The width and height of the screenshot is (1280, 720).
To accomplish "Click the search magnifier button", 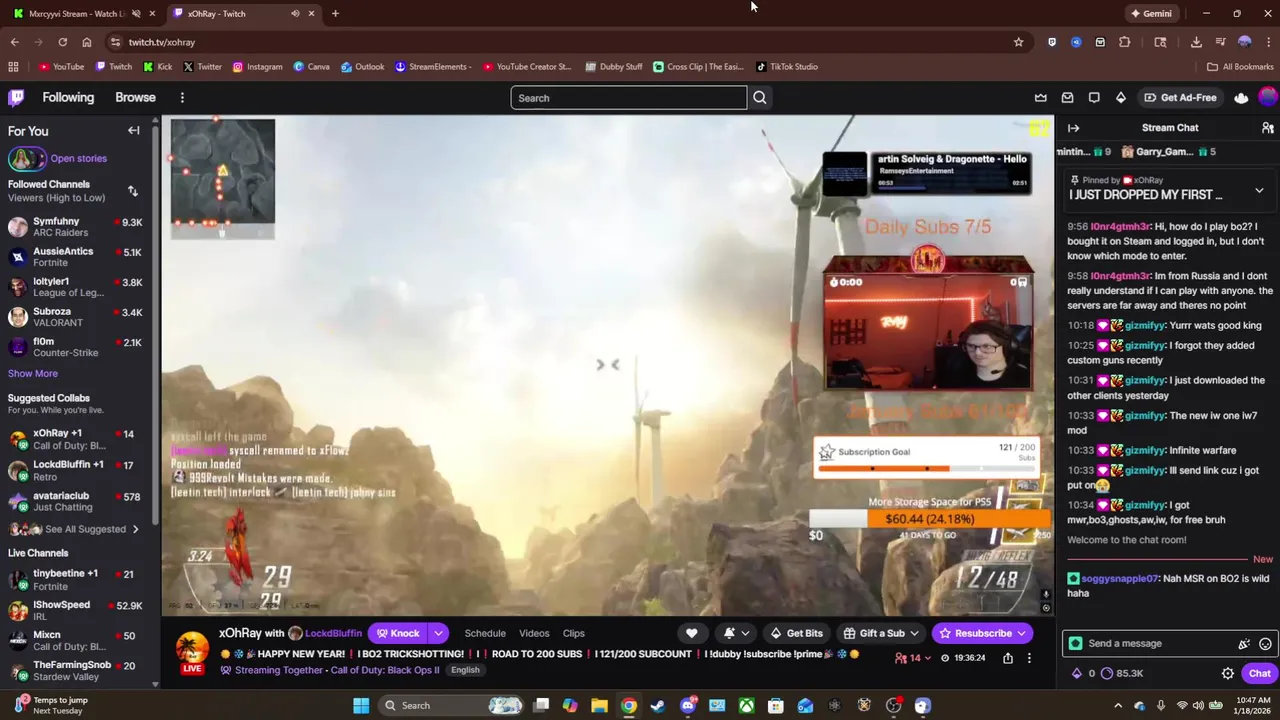I will tap(760, 98).
